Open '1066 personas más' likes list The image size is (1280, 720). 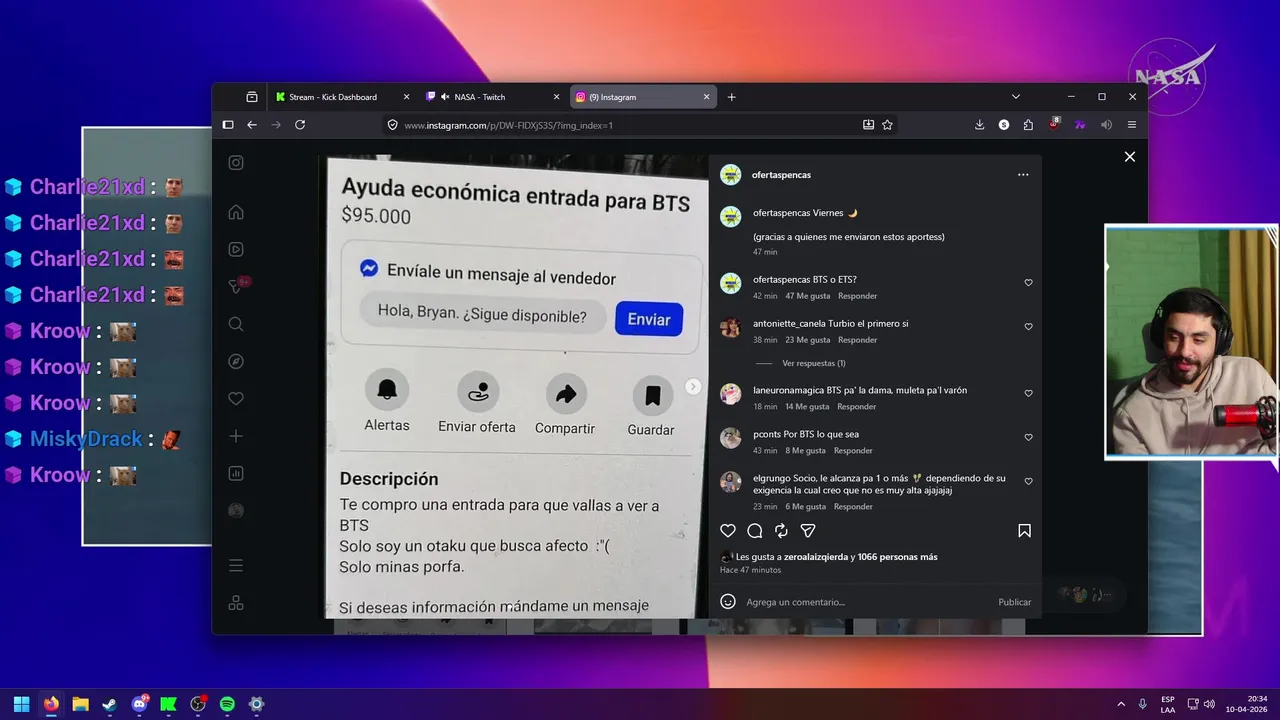tap(898, 557)
